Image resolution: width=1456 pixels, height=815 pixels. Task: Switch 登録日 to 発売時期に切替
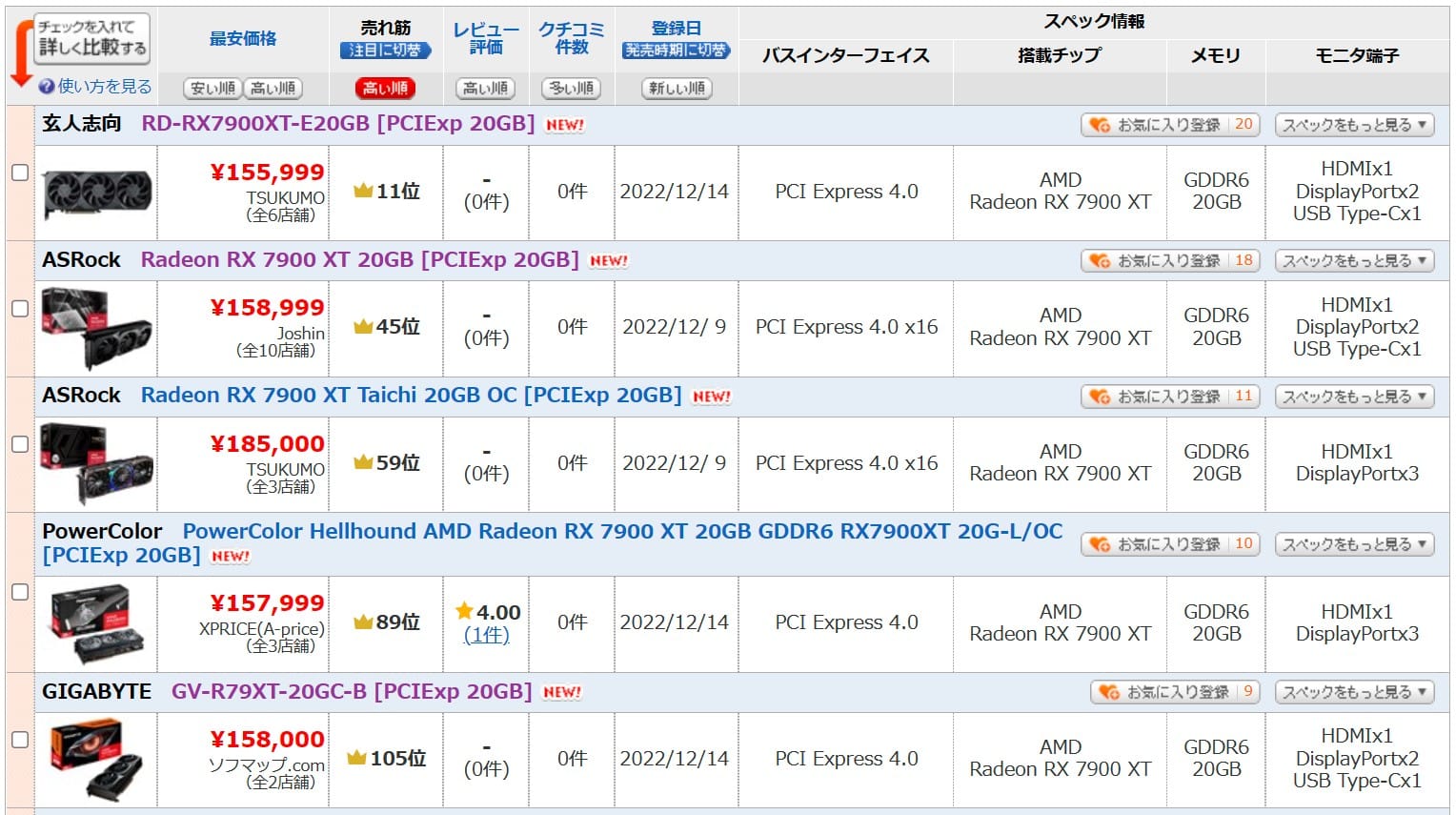point(676,51)
